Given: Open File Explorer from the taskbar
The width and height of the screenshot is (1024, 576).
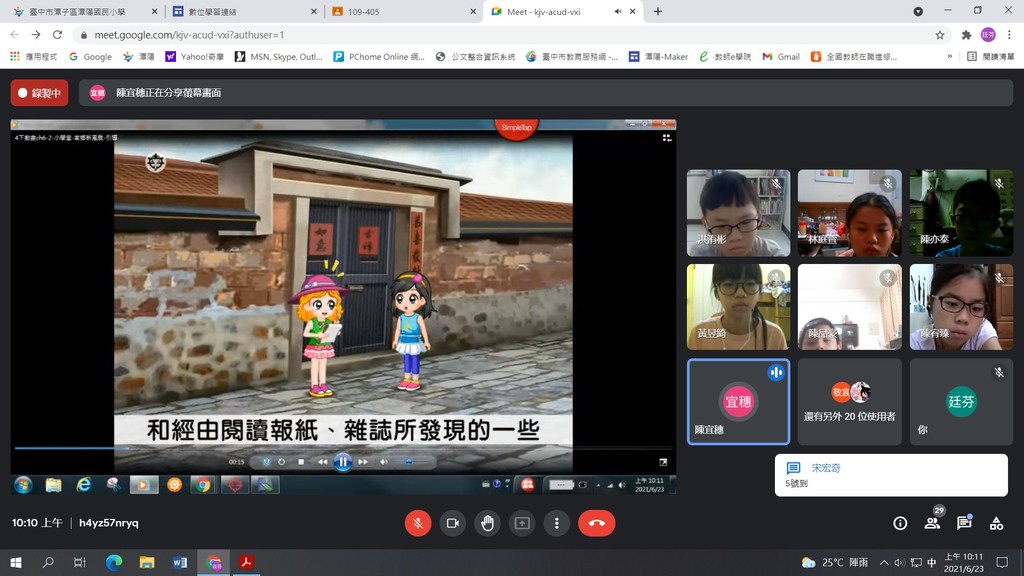Looking at the screenshot, I should click(147, 562).
